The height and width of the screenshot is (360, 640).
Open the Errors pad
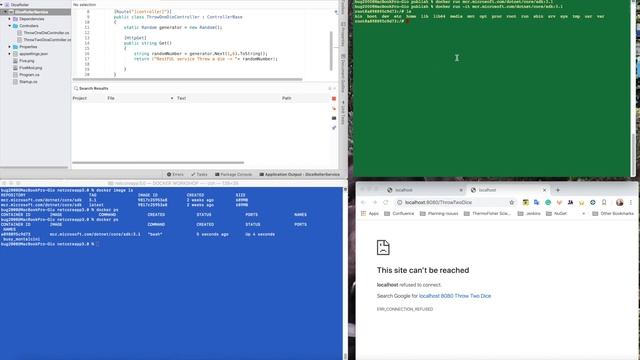(x=175, y=174)
